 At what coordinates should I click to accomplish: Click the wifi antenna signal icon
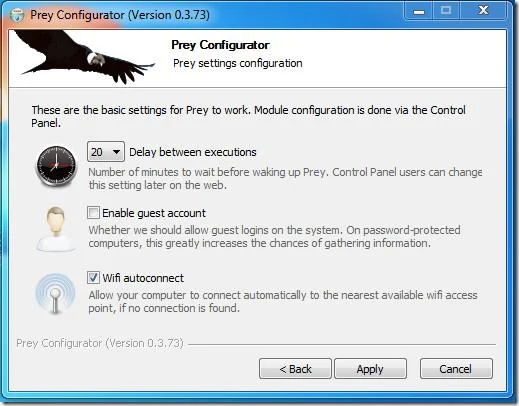[x=55, y=294]
